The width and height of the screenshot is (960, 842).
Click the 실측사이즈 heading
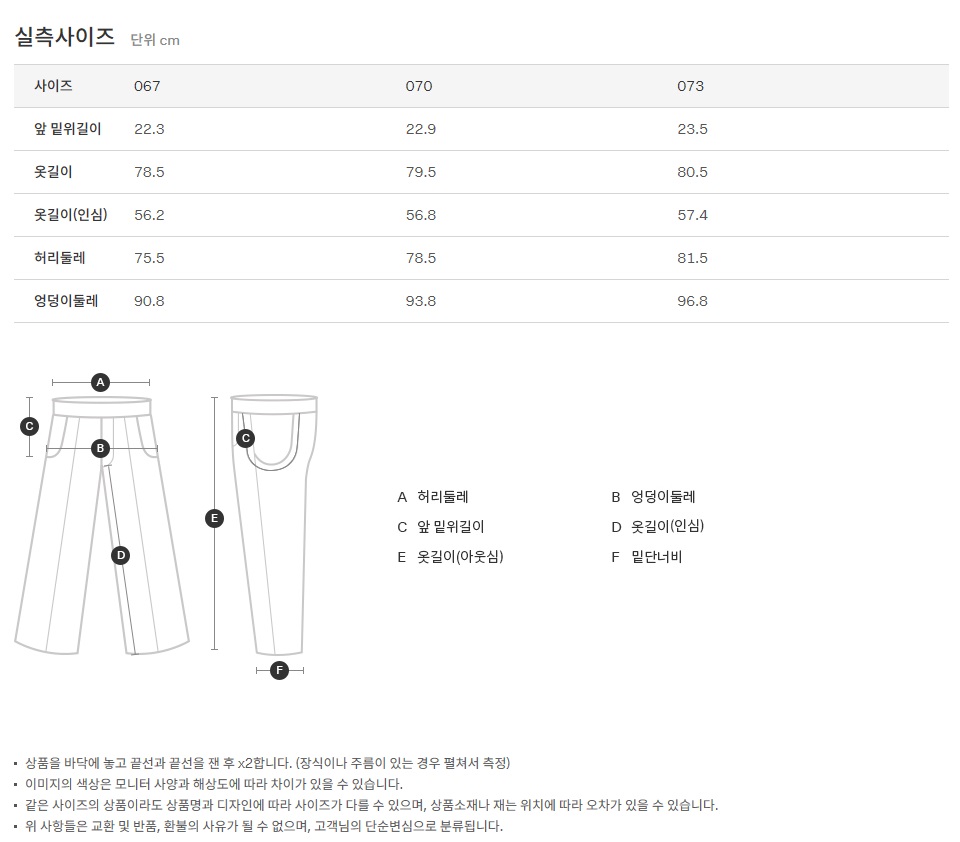[x=64, y=38]
